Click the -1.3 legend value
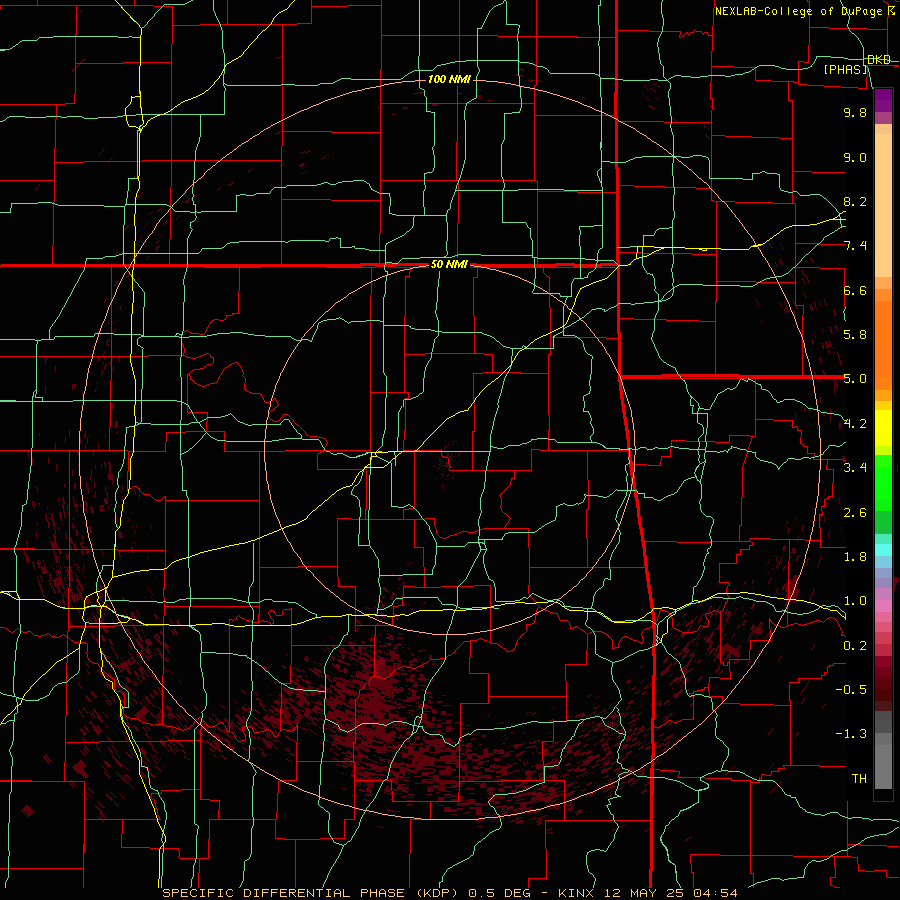Screen dimensions: 900x900 [x=851, y=734]
